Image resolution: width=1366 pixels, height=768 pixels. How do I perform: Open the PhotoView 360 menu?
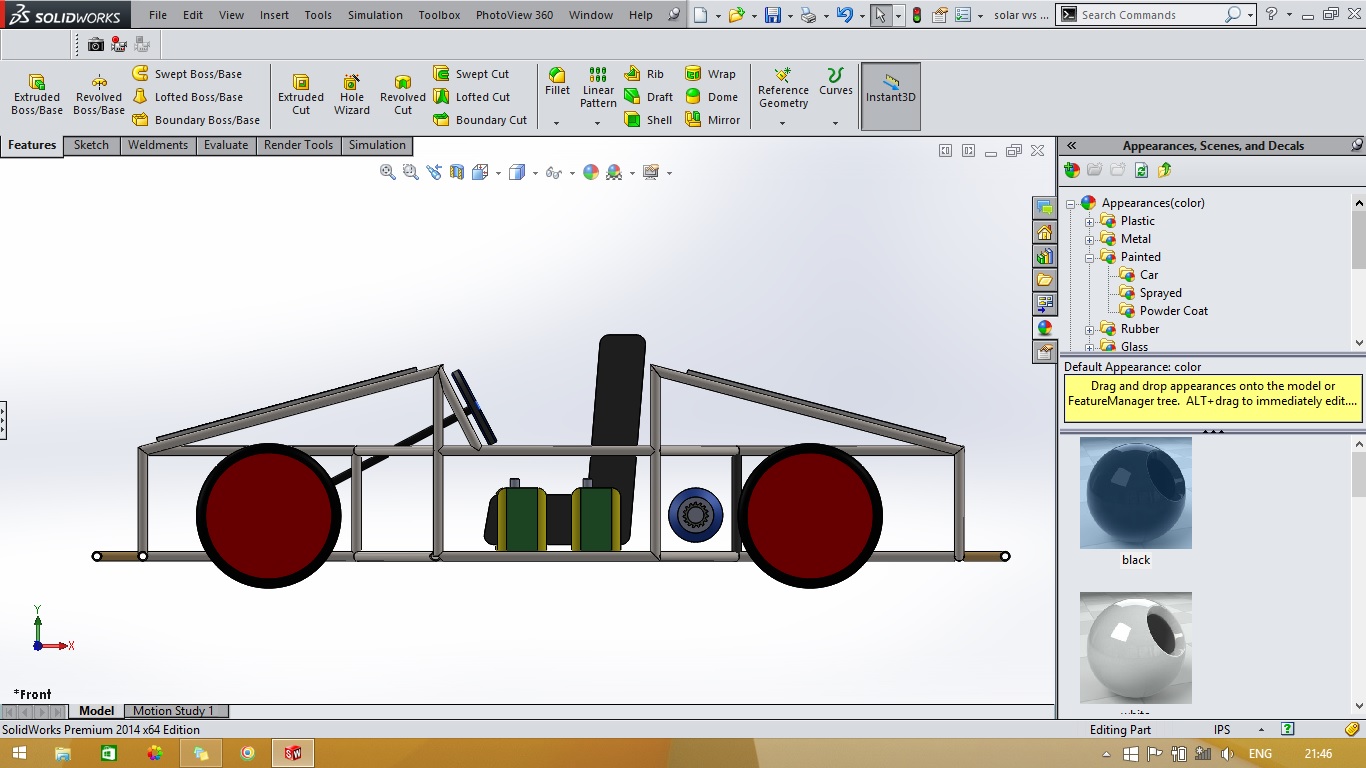514,15
